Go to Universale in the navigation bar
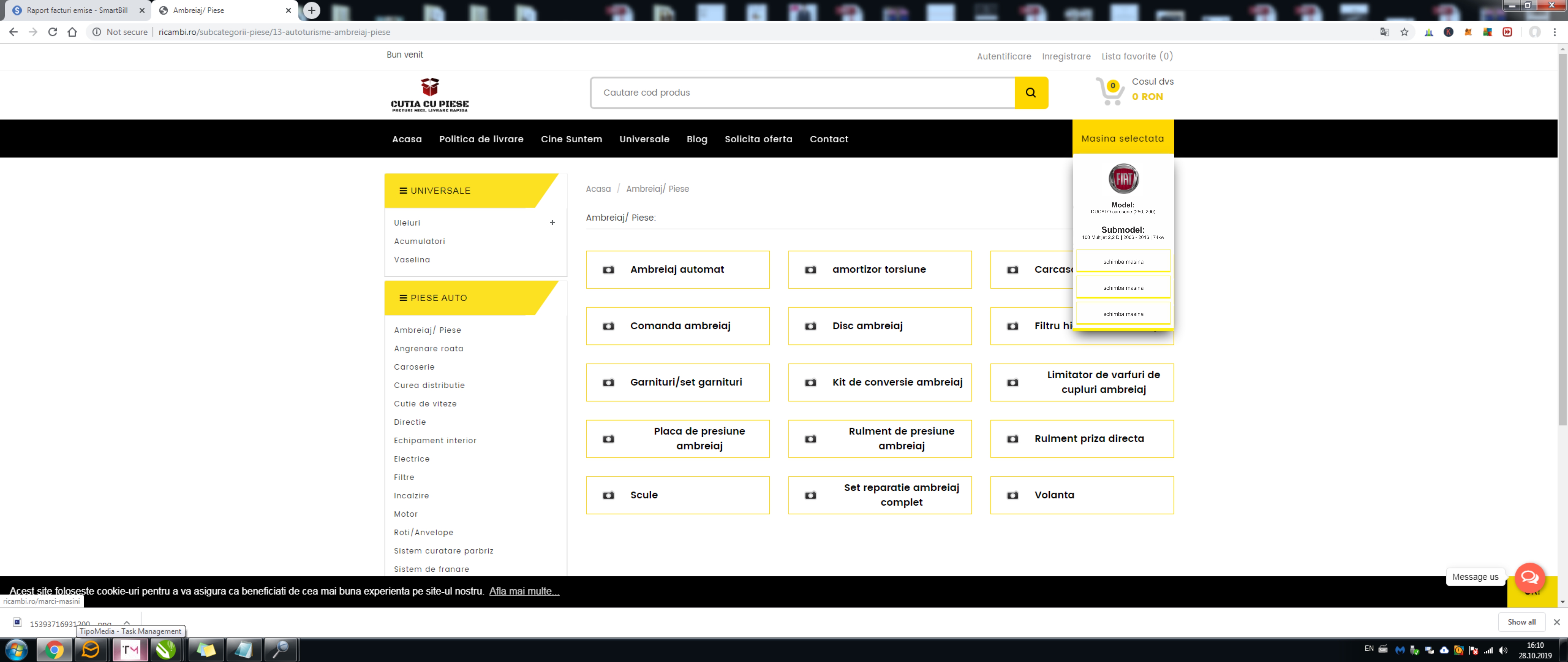The image size is (1568, 662). tap(644, 139)
